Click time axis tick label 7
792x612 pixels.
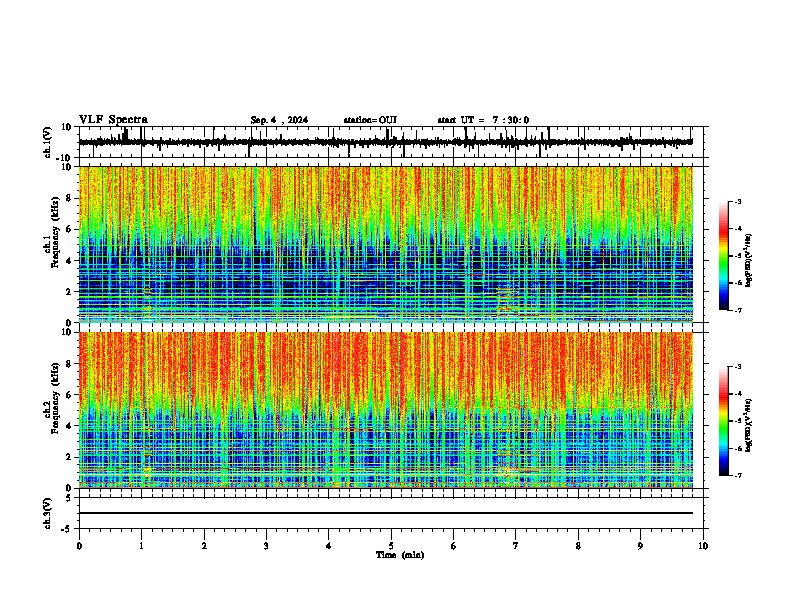[x=516, y=546]
